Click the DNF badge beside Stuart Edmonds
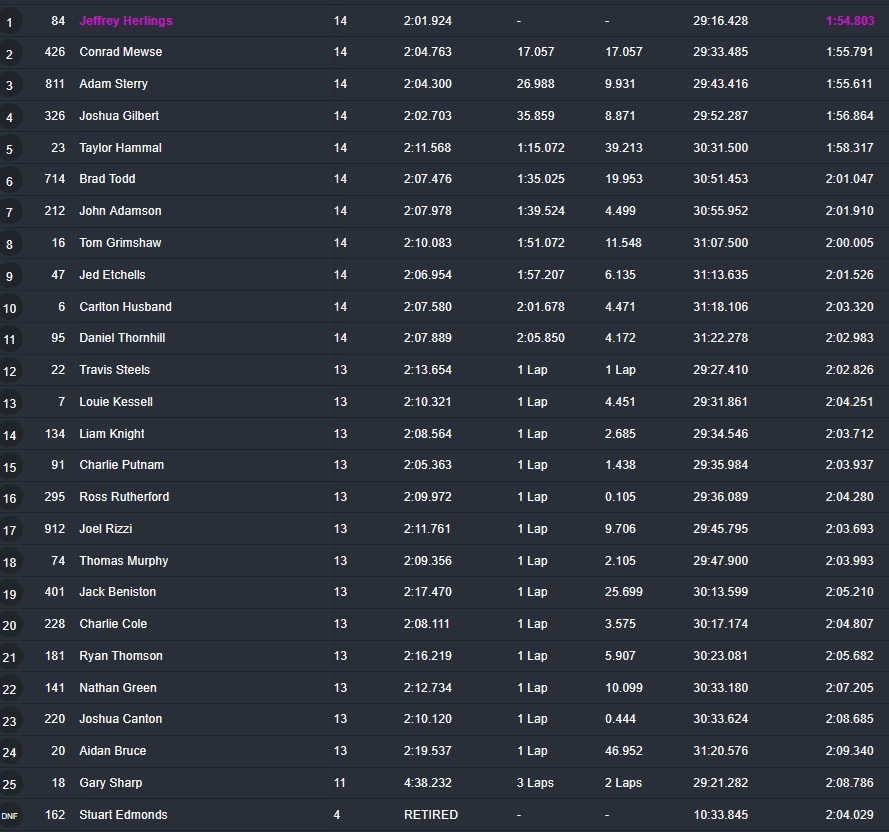 (x=10, y=816)
